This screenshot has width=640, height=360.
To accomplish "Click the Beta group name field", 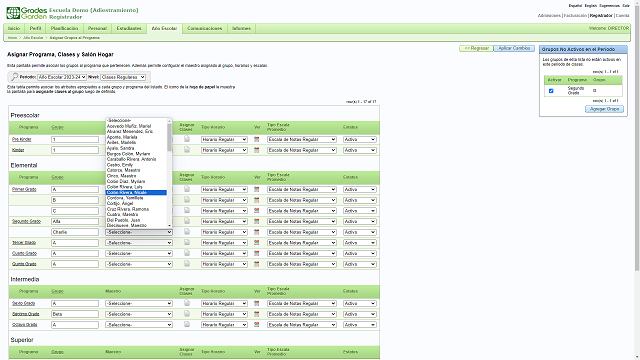I will tap(75, 314).
